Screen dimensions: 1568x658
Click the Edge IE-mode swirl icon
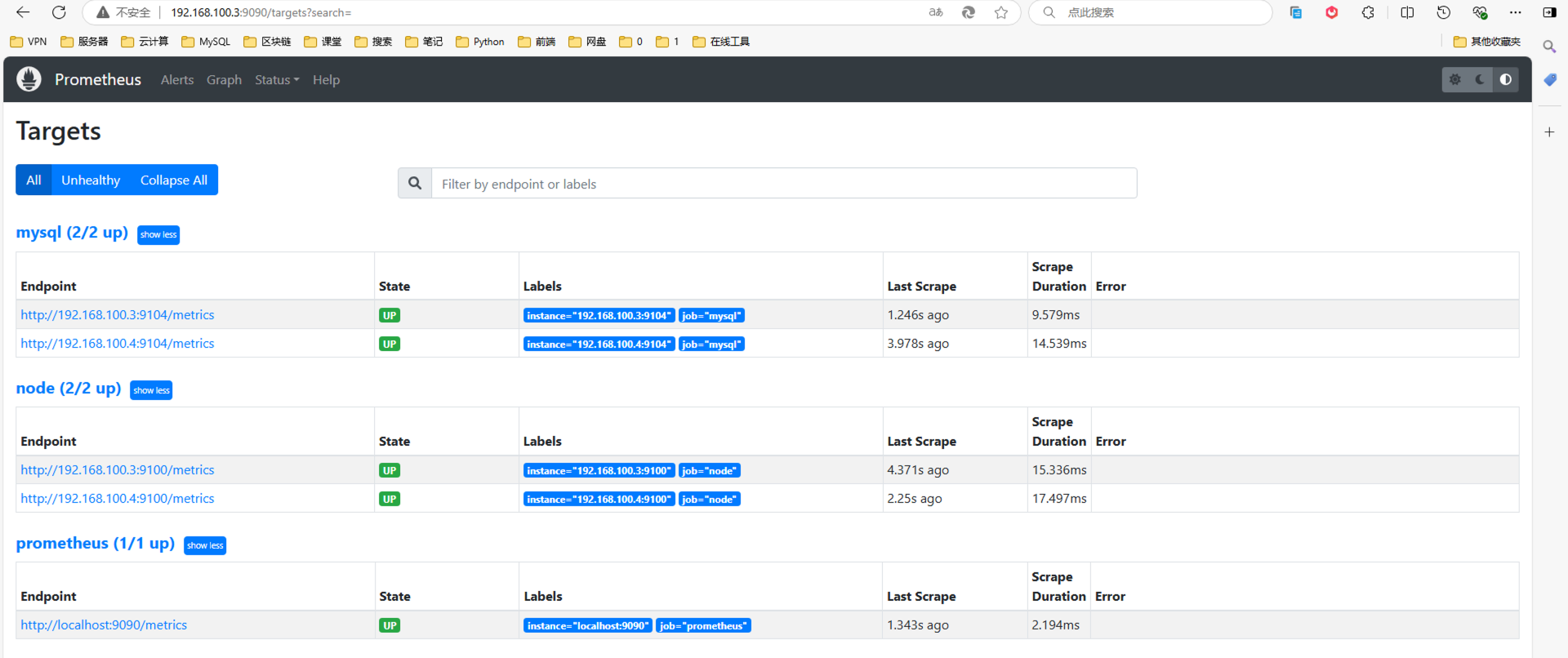click(x=969, y=12)
